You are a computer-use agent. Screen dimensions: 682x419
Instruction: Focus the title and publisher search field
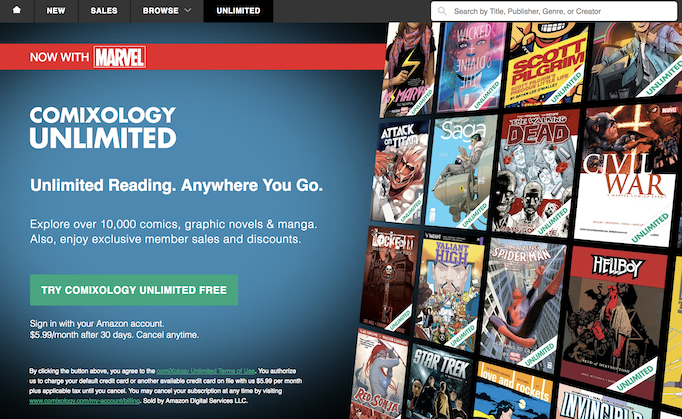tap(554, 11)
